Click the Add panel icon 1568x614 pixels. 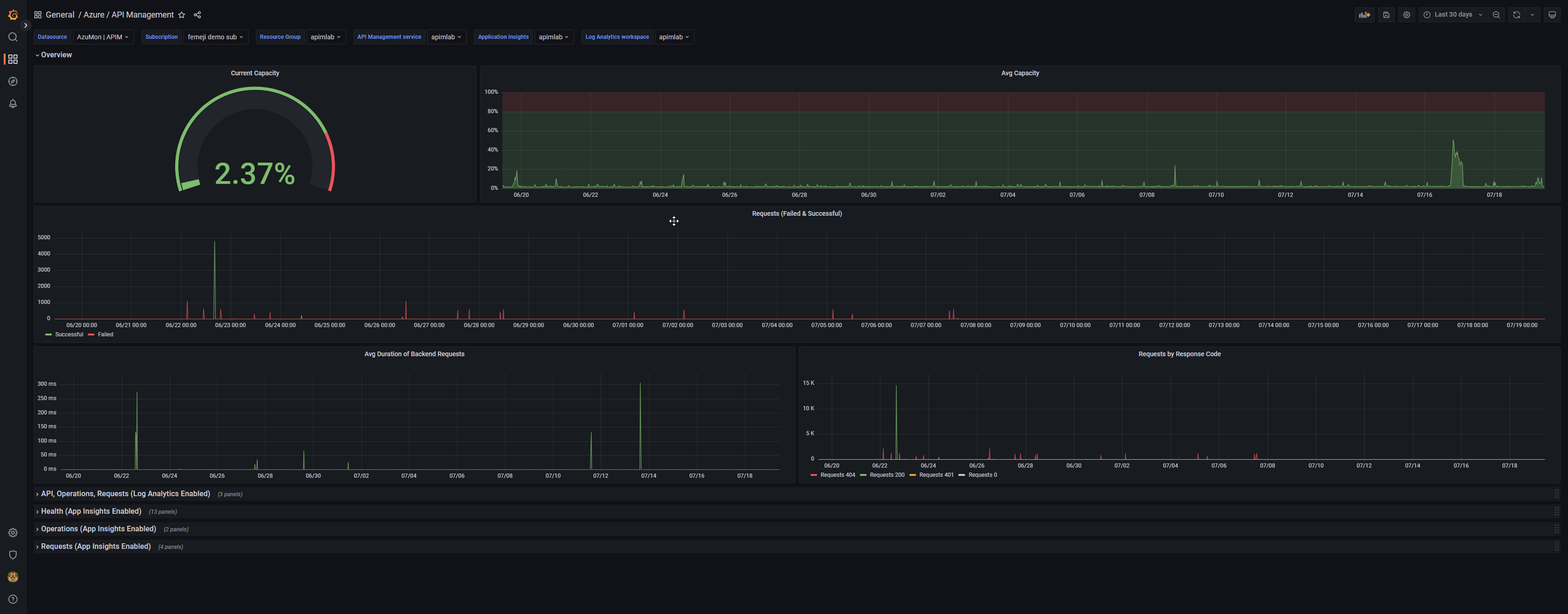pyautogui.click(x=1364, y=15)
